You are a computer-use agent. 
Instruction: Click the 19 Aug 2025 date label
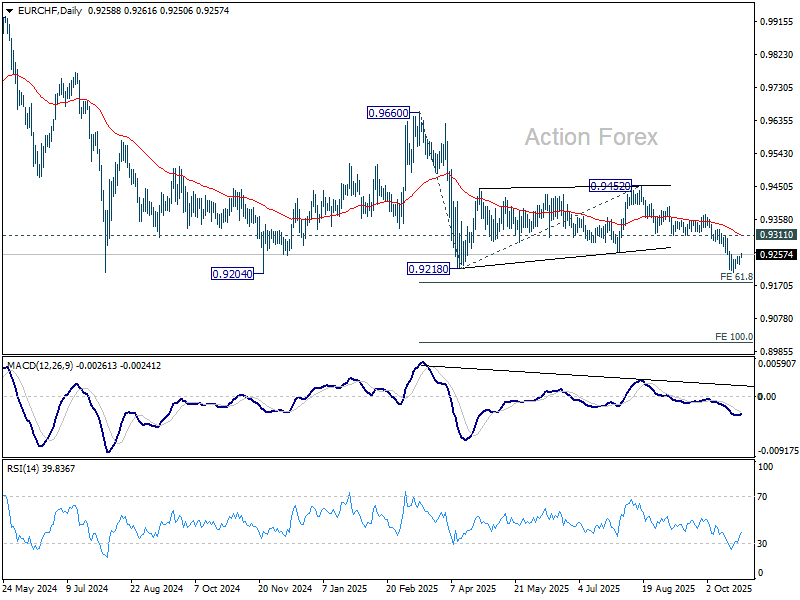pos(668,589)
